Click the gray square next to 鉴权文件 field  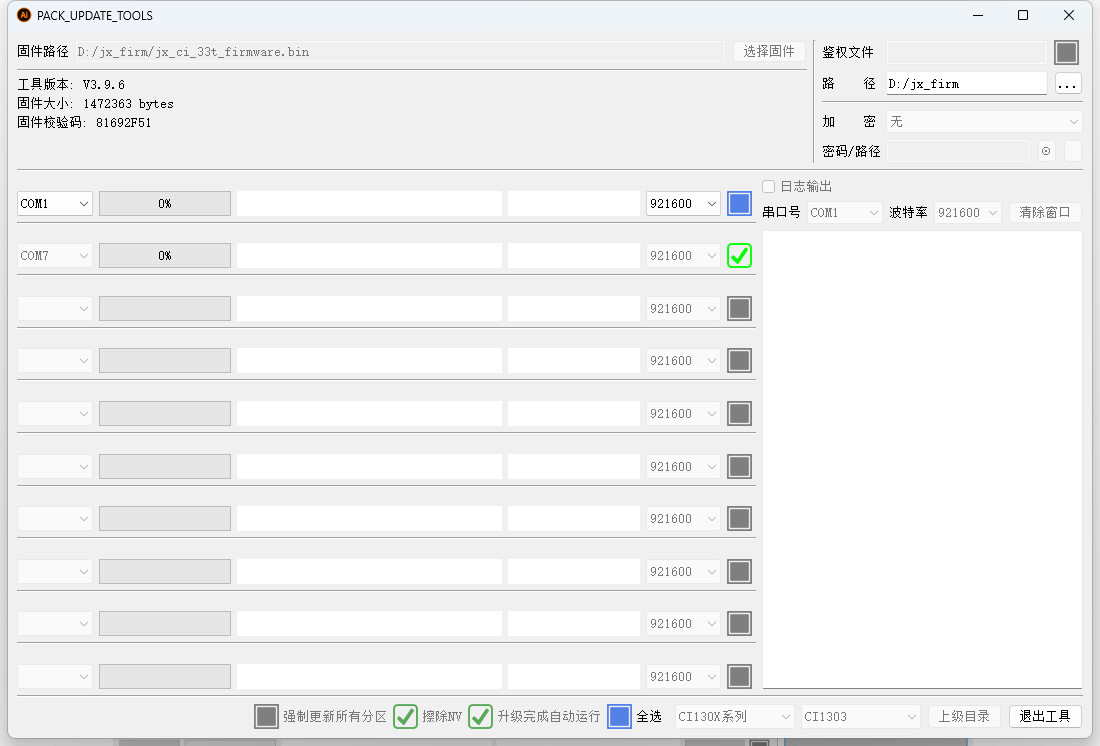click(x=1066, y=53)
